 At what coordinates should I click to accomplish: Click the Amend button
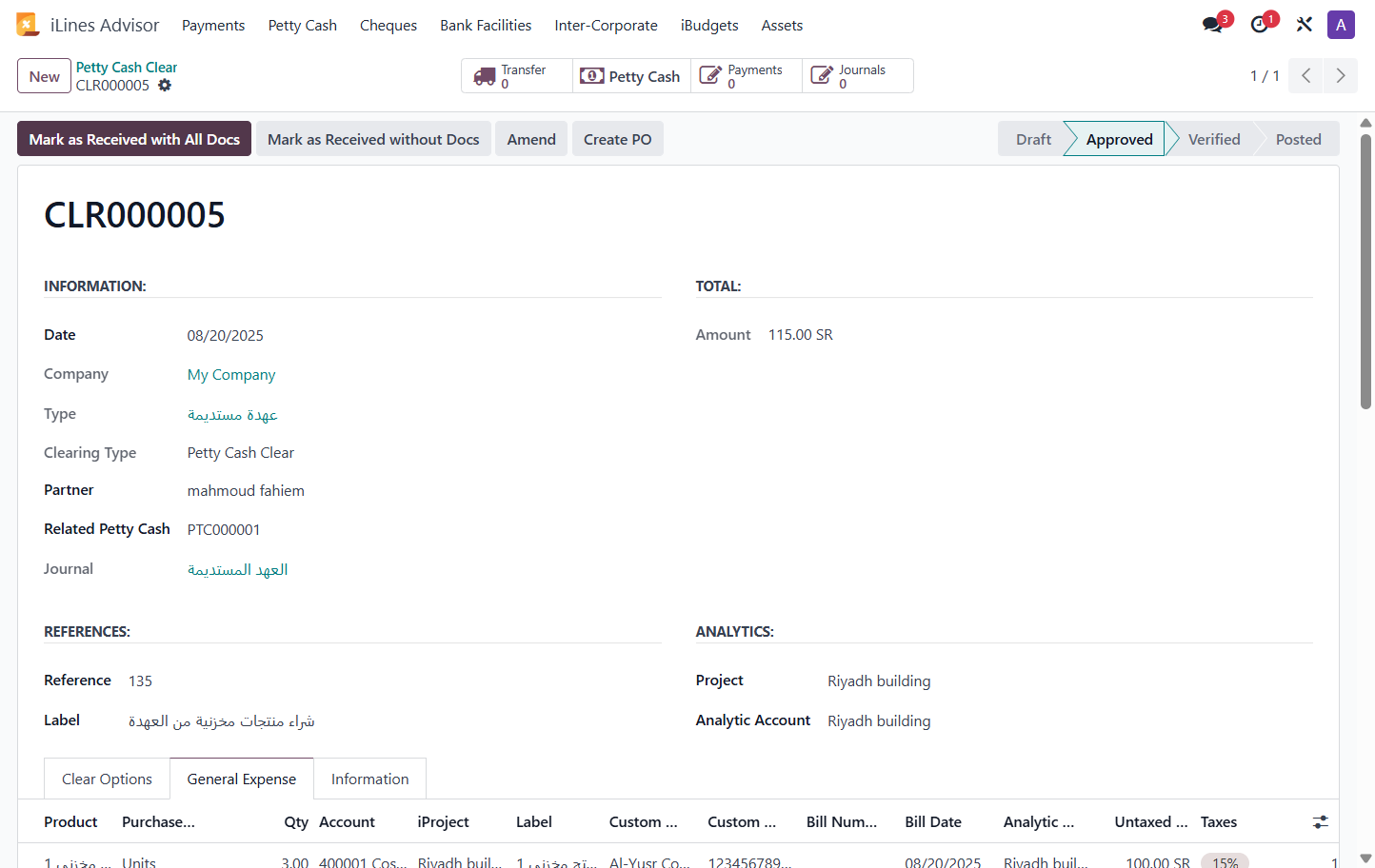coord(531,139)
